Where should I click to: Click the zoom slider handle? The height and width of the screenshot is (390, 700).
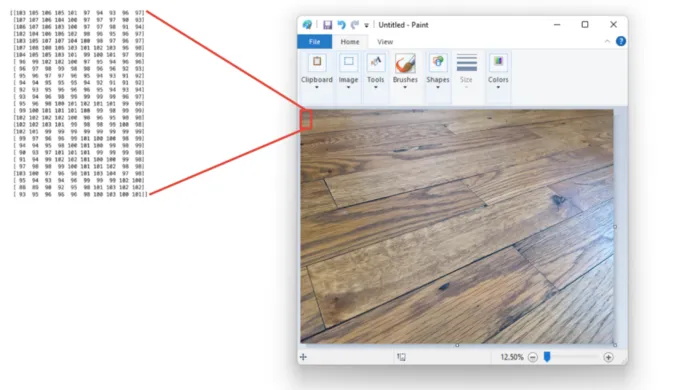pyautogui.click(x=547, y=357)
